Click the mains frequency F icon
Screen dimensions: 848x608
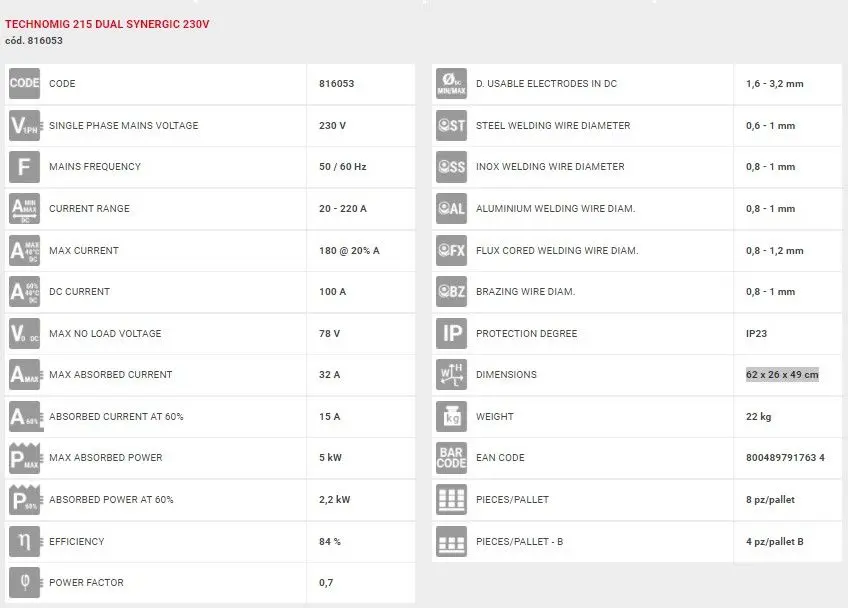point(24,167)
